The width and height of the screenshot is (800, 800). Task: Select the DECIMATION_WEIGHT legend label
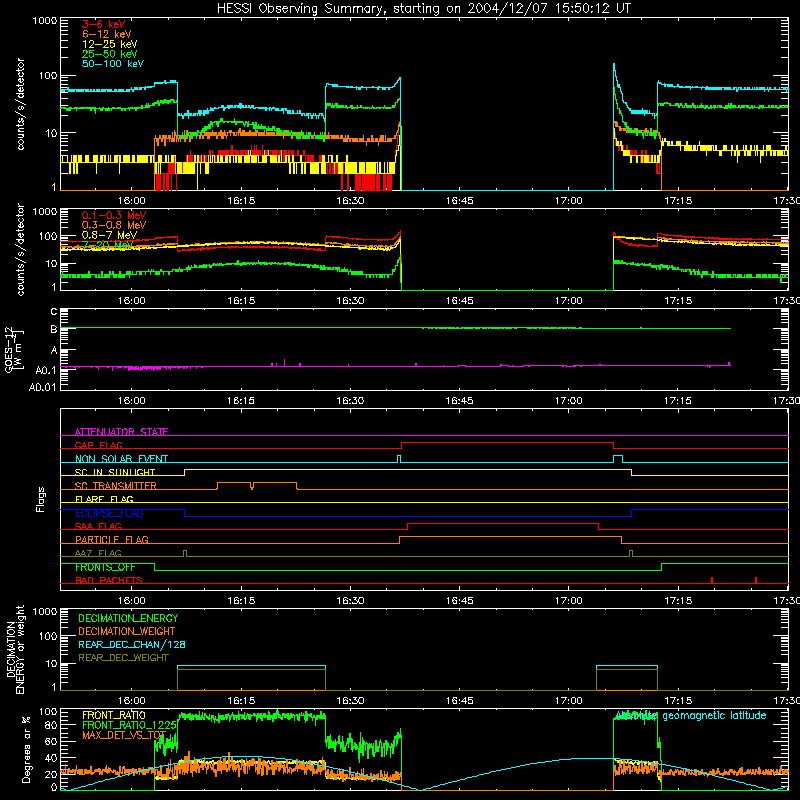[127, 631]
